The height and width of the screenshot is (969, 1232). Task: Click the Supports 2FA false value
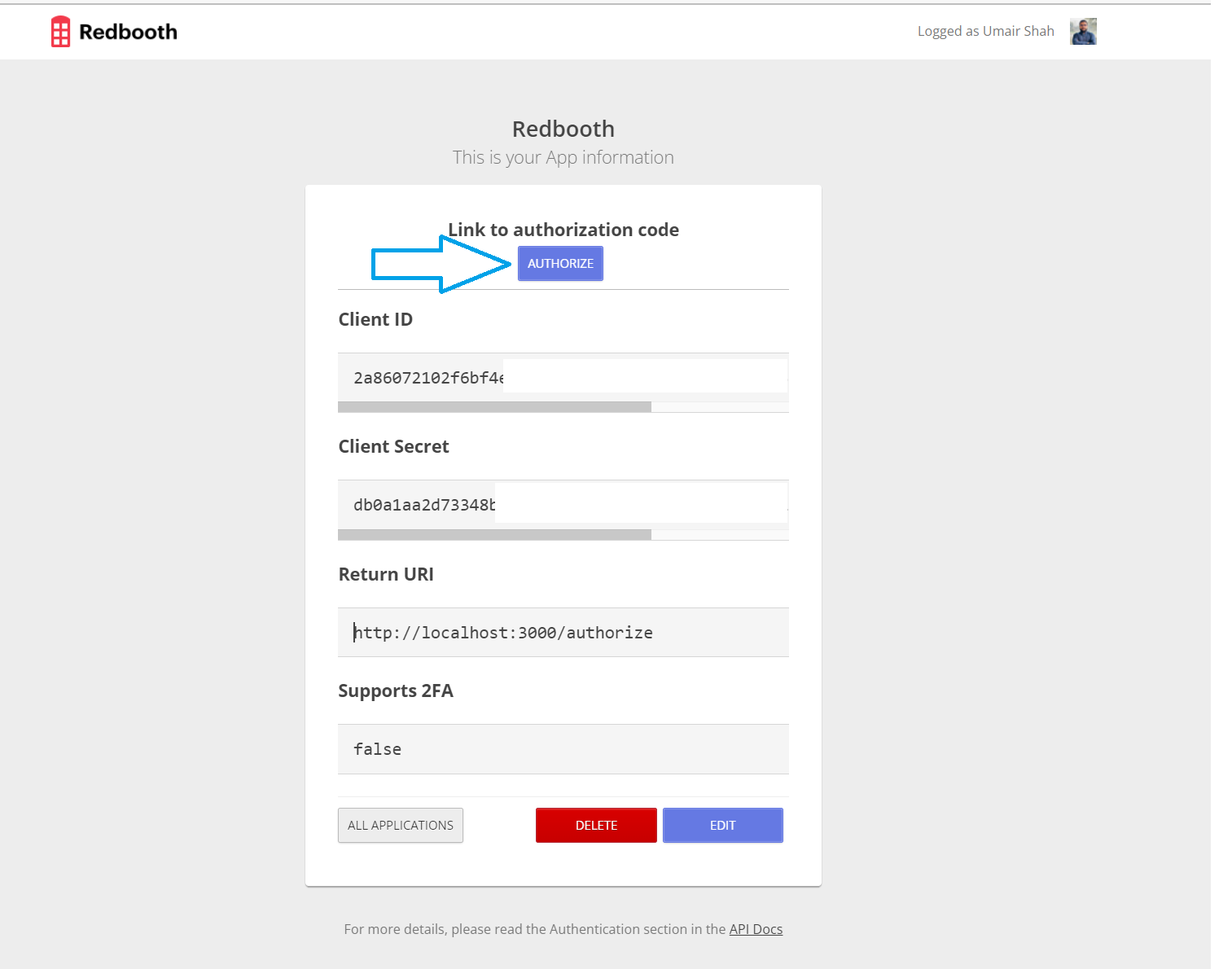pos(562,748)
